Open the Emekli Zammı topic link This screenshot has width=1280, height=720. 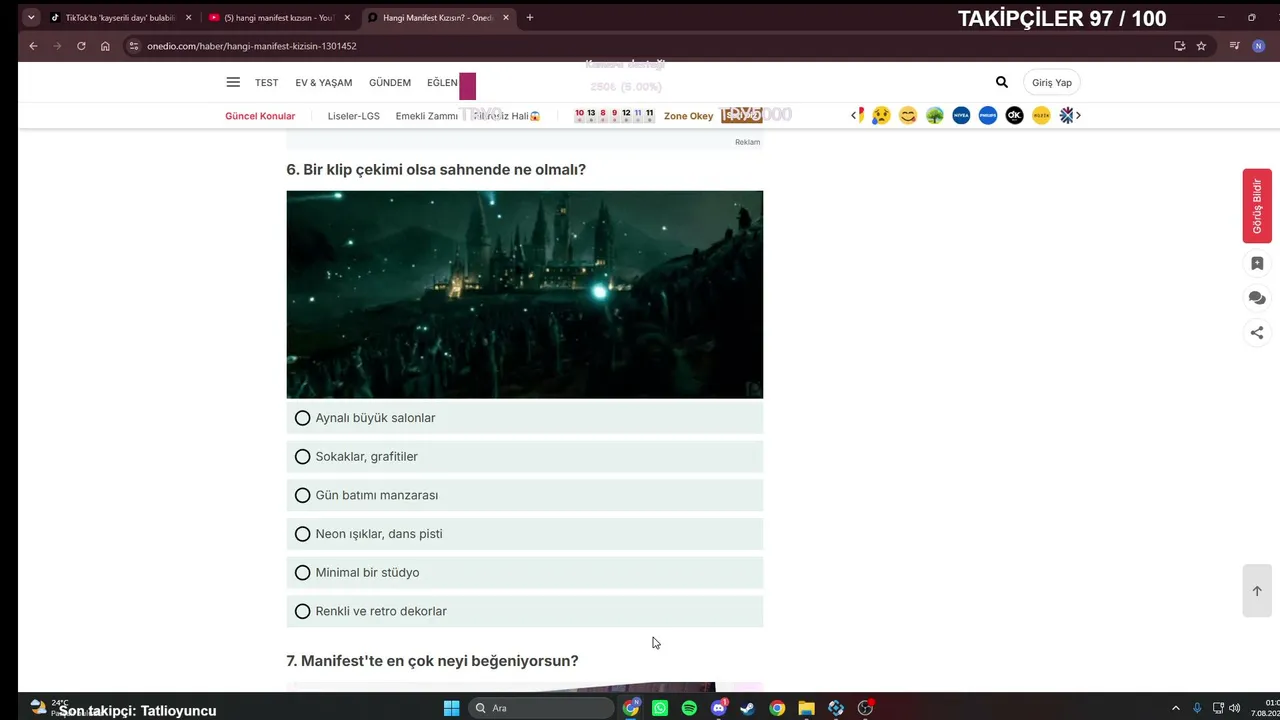(427, 116)
